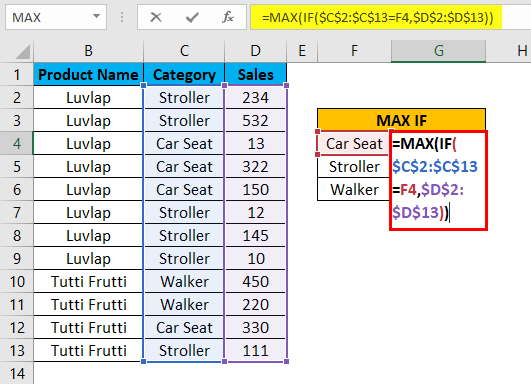531x384 pixels.
Task: Click Luvlap product in row 6
Action: 88,190
